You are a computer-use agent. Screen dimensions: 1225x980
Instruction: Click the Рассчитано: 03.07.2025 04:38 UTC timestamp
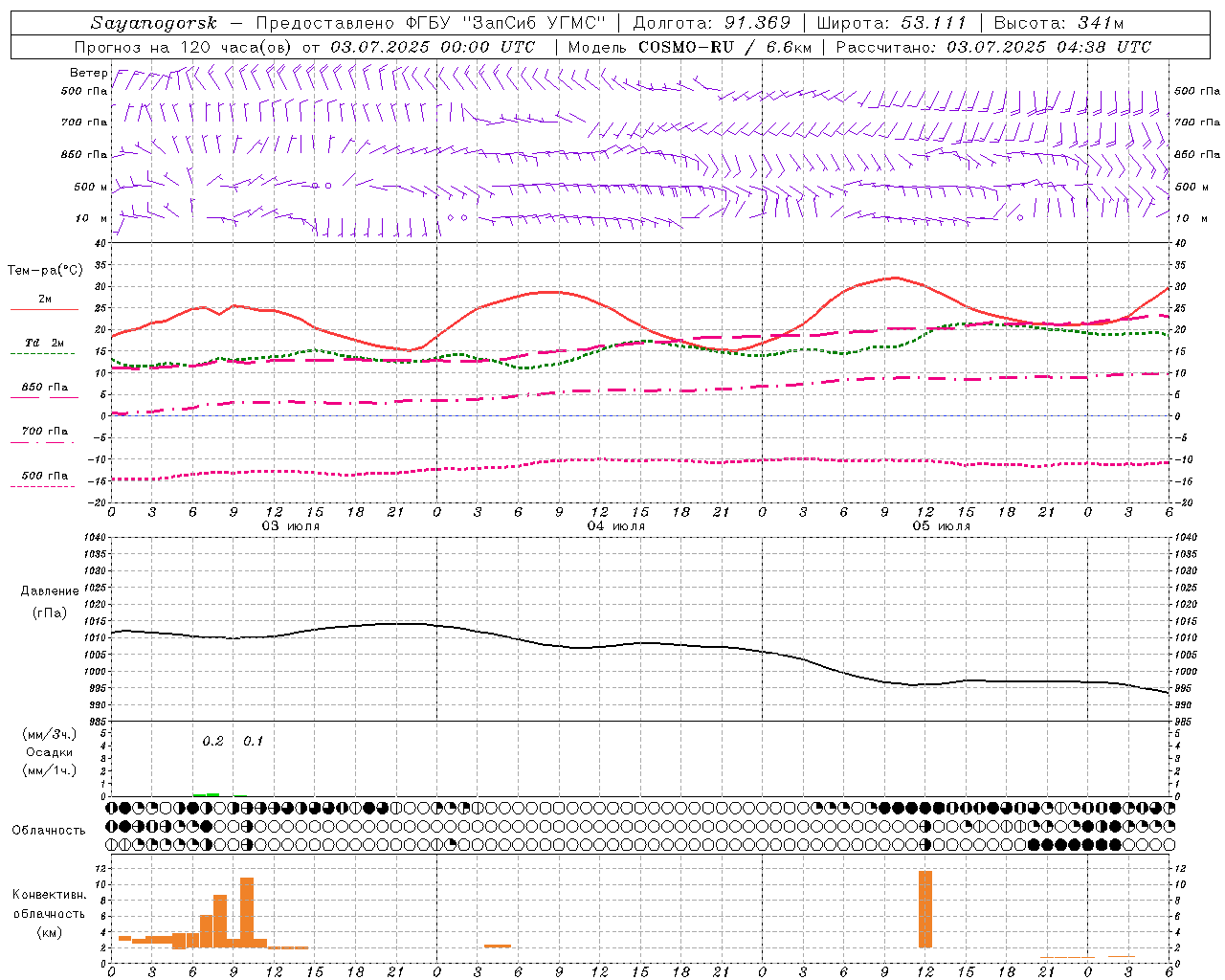click(993, 47)
